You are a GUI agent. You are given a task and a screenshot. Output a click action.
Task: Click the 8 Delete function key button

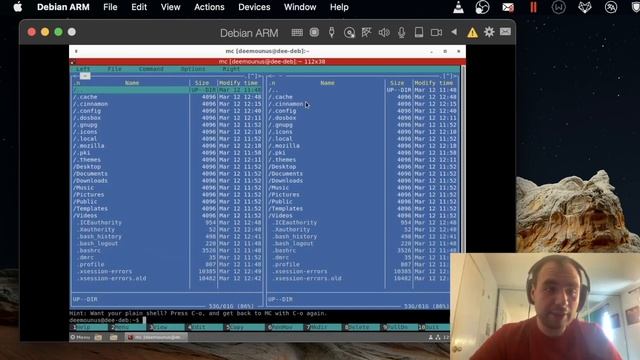click(362, 327)
